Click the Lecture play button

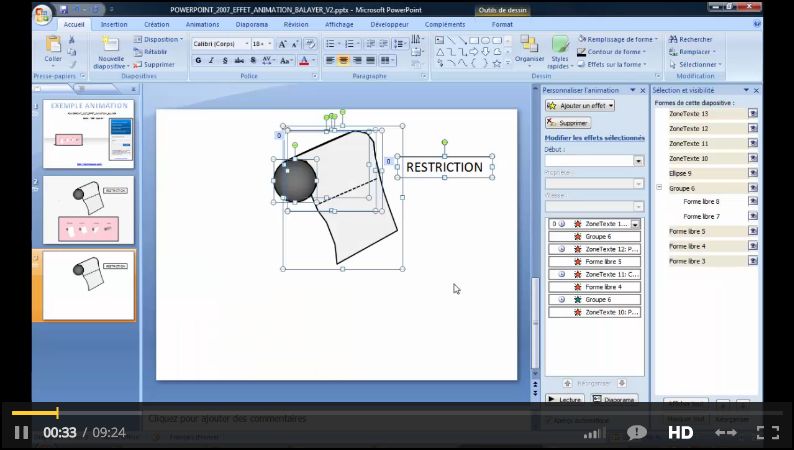[565, 399]
